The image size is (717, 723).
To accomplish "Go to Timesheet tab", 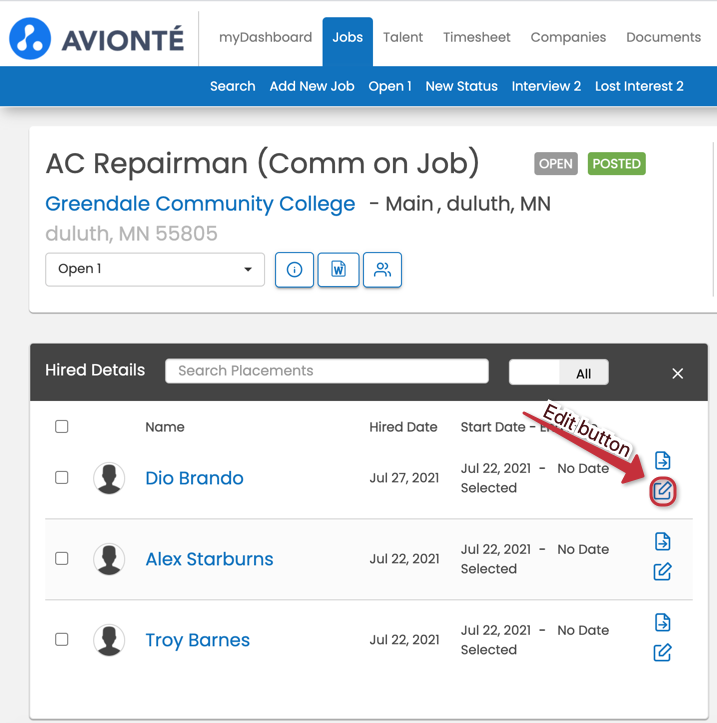I will [477, 38].
